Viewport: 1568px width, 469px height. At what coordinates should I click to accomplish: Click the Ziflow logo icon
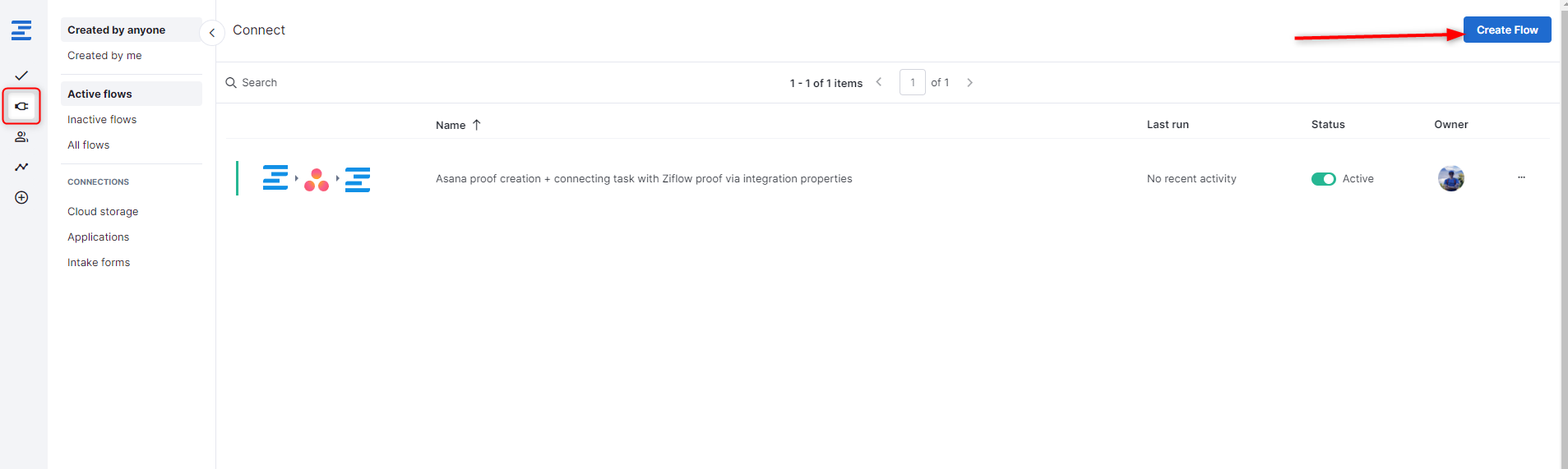point(21,30)
